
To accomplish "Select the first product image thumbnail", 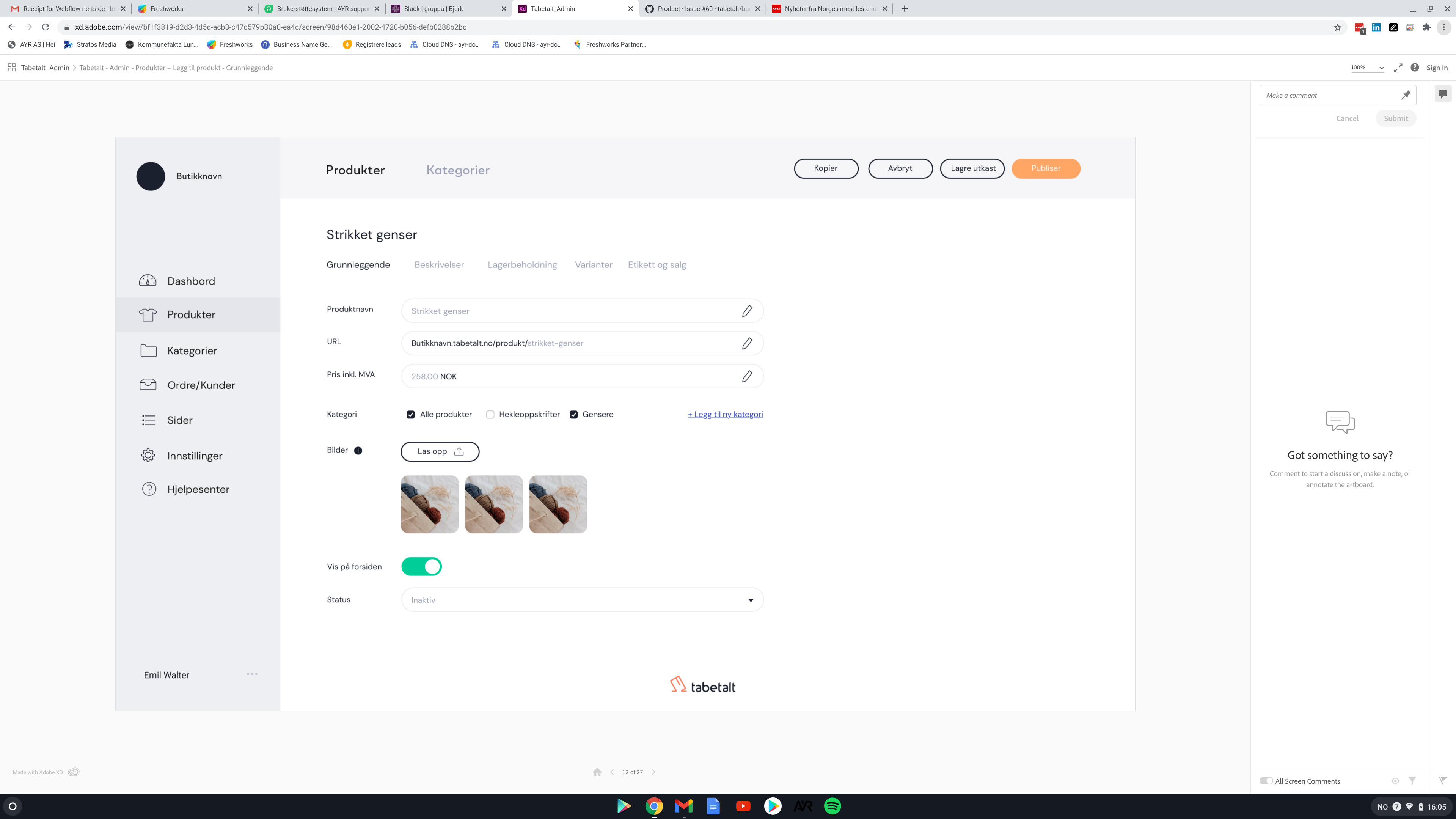I will click(429, 504).
